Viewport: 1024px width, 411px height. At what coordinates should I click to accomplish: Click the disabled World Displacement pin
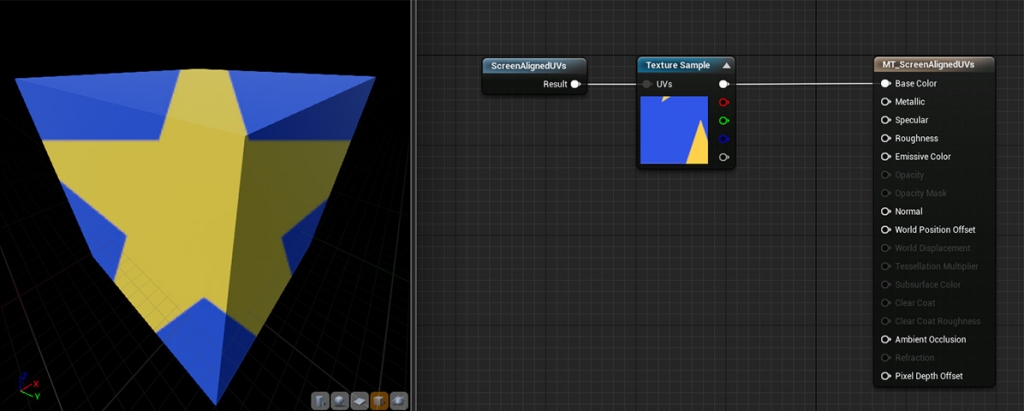coord(886,248)
